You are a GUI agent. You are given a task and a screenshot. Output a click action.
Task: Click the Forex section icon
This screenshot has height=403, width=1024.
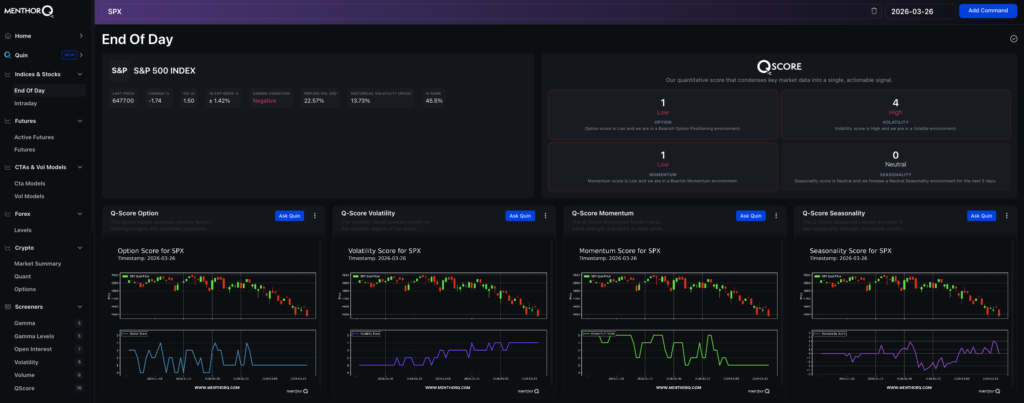point(7,214)
